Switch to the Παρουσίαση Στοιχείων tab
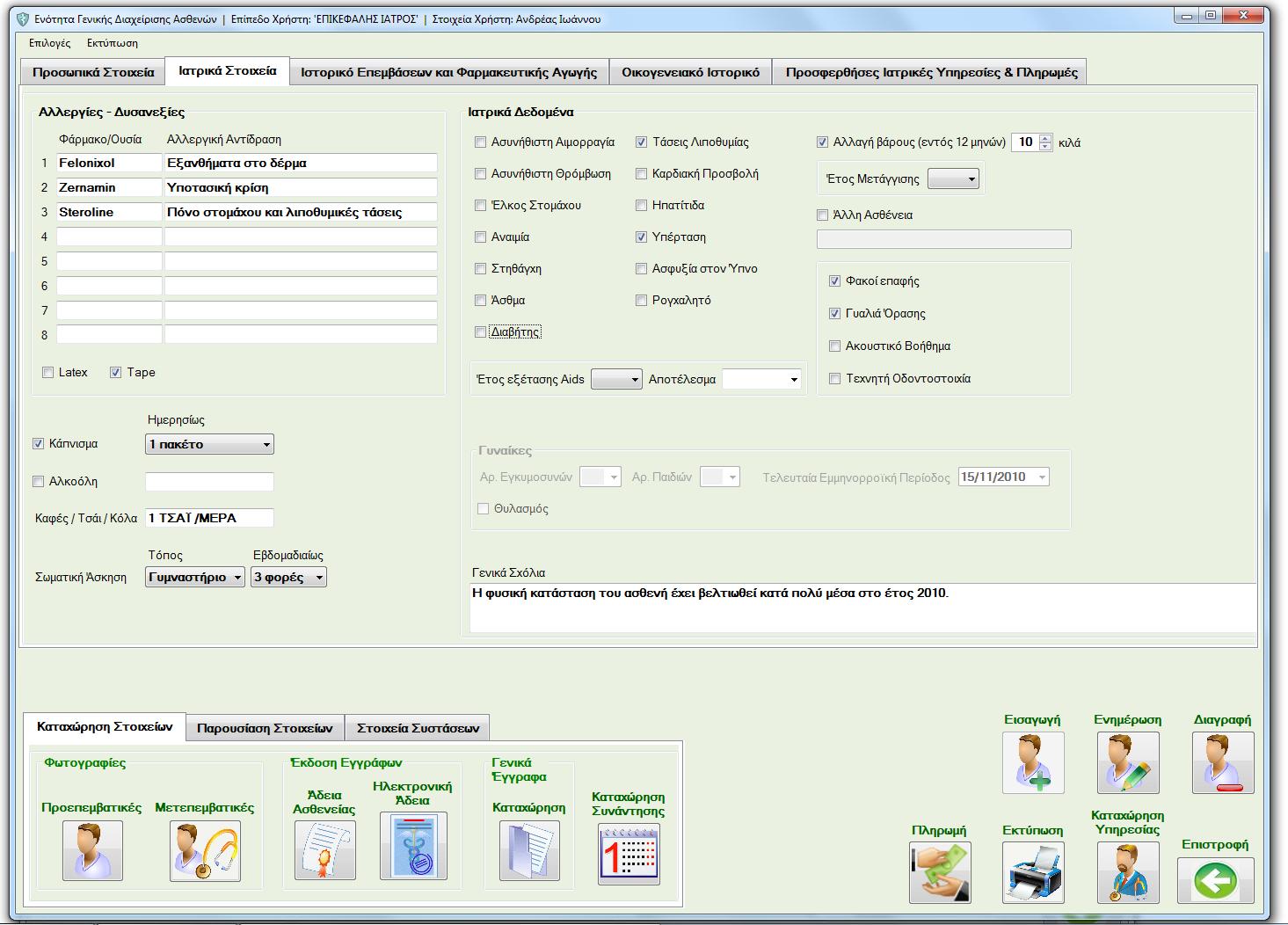Viewport: 1288px width, 925px height. tap(265, 728)
